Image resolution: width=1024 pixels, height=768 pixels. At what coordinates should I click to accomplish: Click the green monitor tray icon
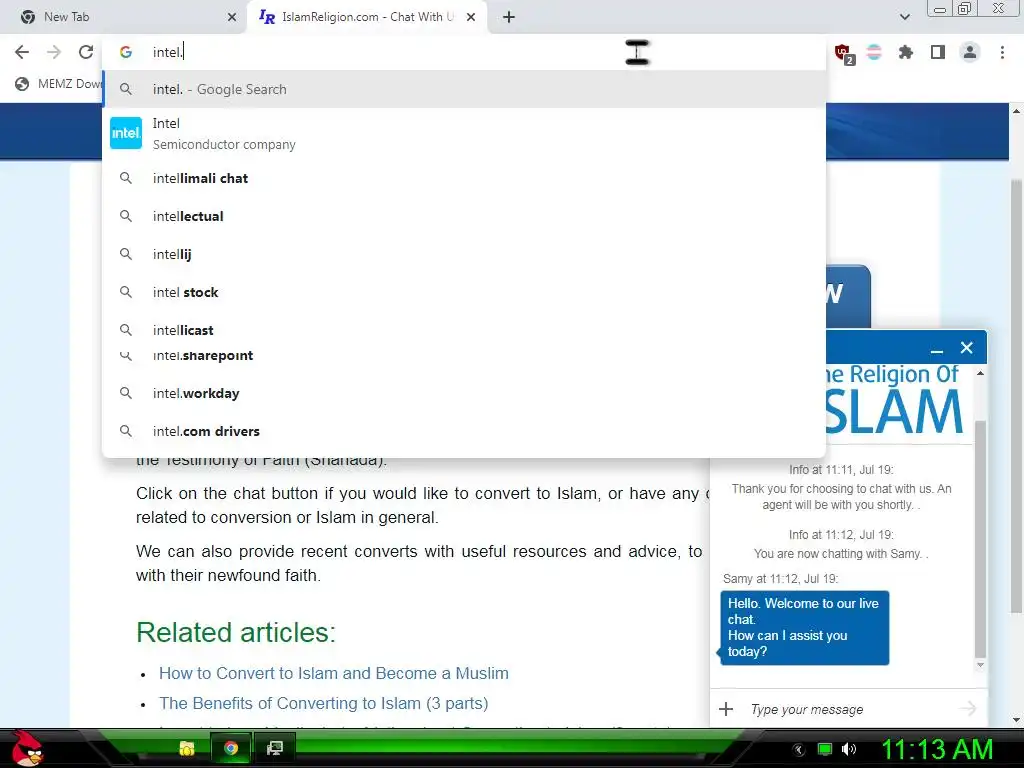point(825,749)
